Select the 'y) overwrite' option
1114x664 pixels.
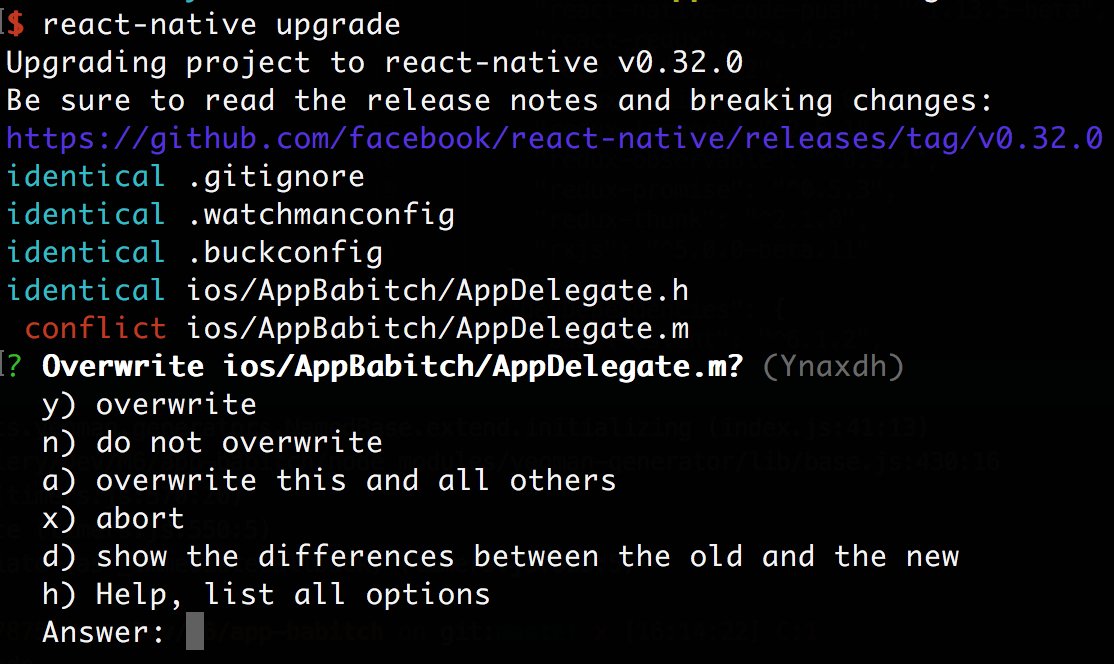(150, 404)
